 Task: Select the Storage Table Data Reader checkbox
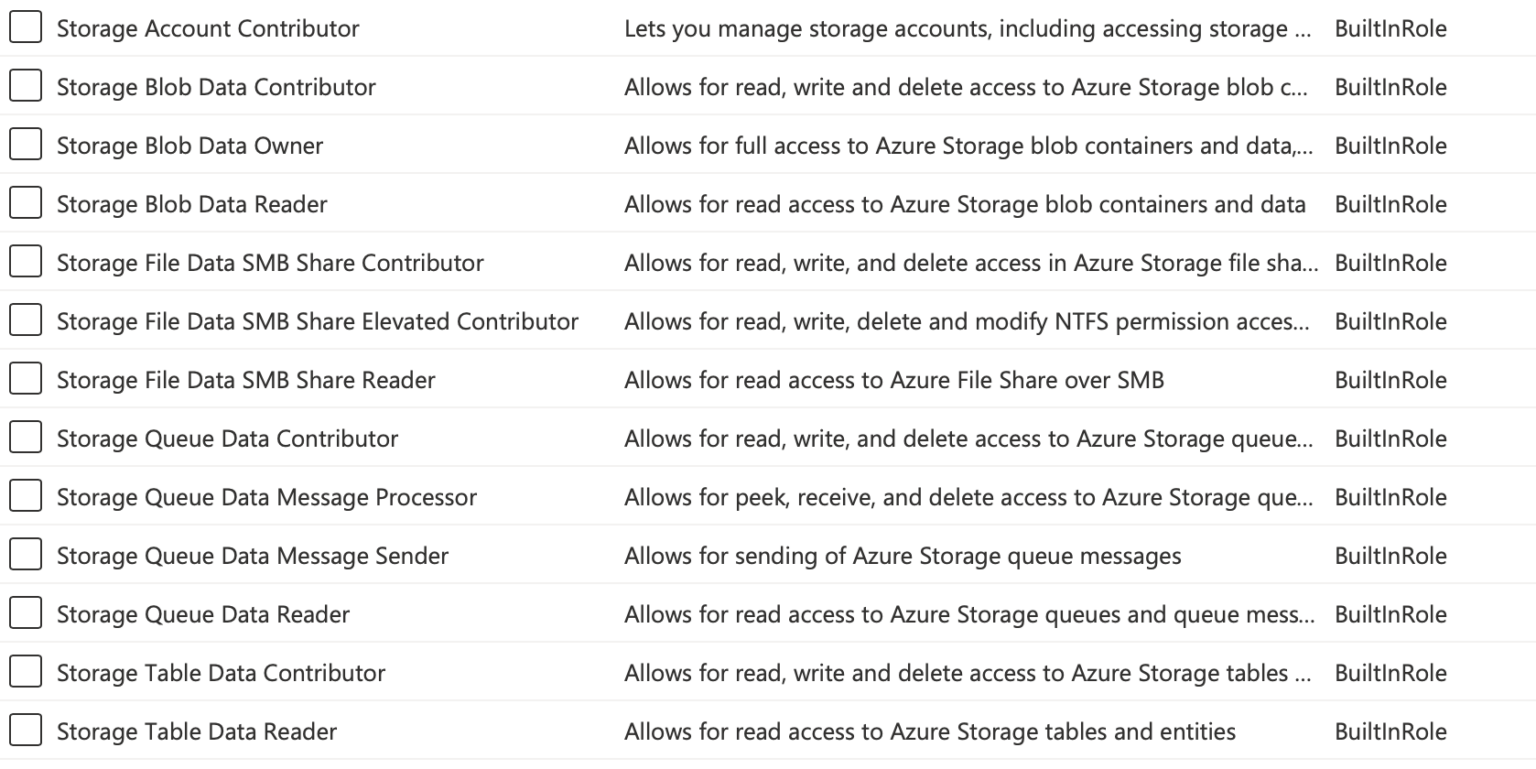tap(26, 731)
